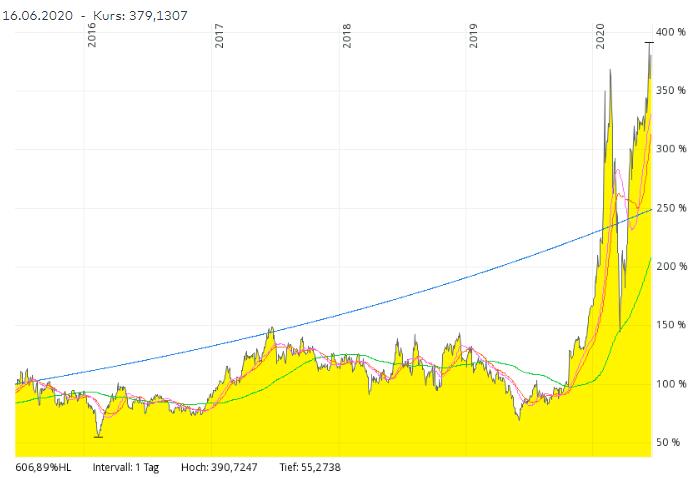The width and height of the screenshot is (697, 478).
Task: Click the 150 % axis label
Action: point(671,325)
